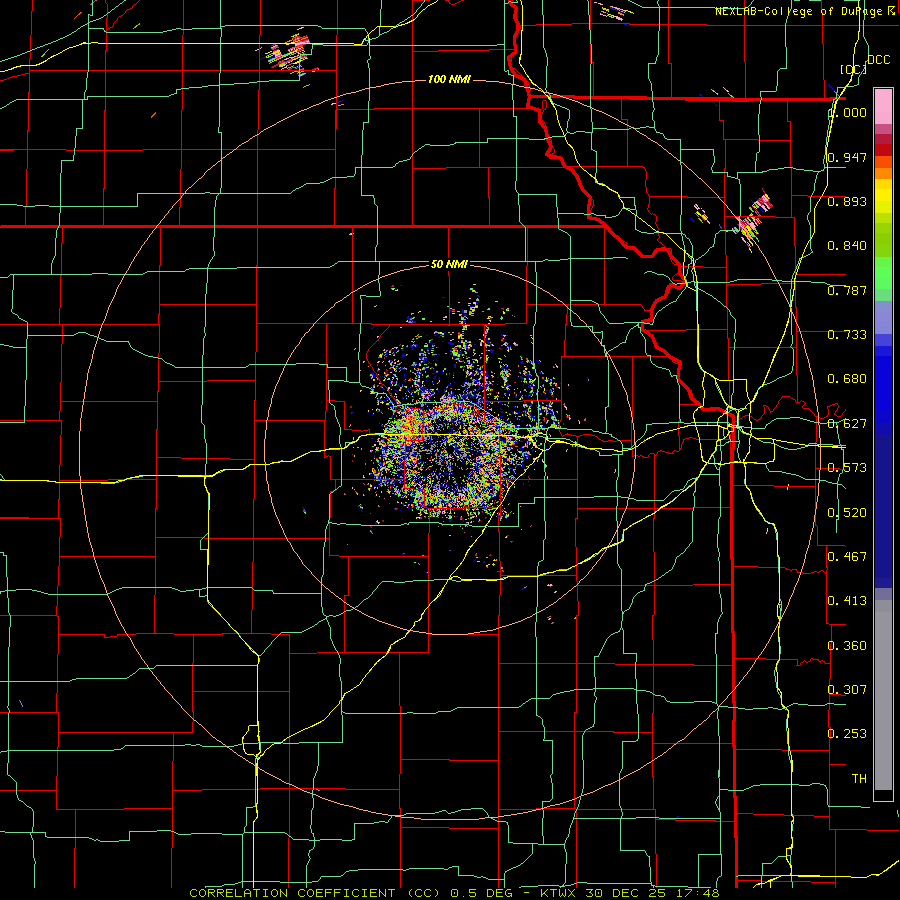The width and height of the screenshot is (900, 900).
Task: Click the KTWX station identifier
Action: point(558,893)
